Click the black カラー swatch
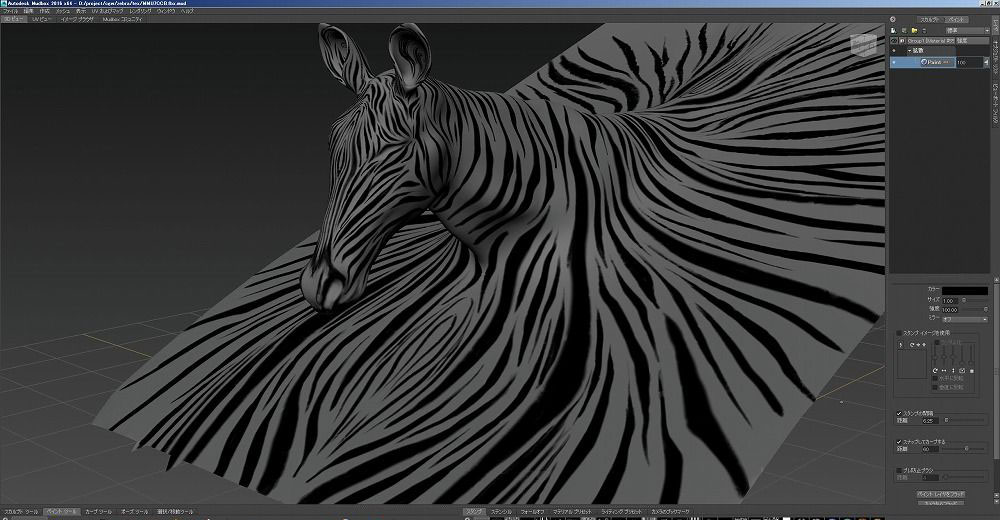This screenshot has width=1000, height=520. point(965,291)
